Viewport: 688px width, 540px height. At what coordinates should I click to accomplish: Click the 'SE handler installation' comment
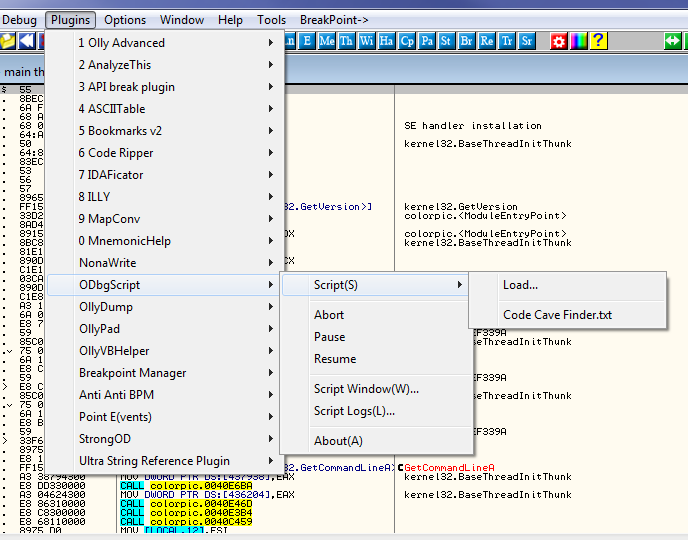473,125
